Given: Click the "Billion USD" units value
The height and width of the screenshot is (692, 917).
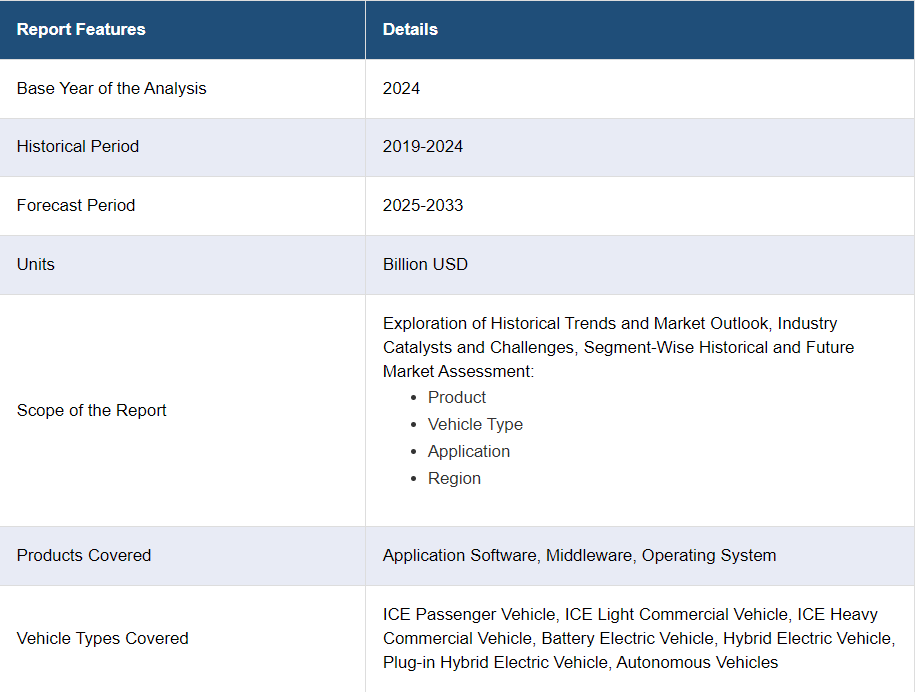Looking at the screenshot, I should click(425, 264).
